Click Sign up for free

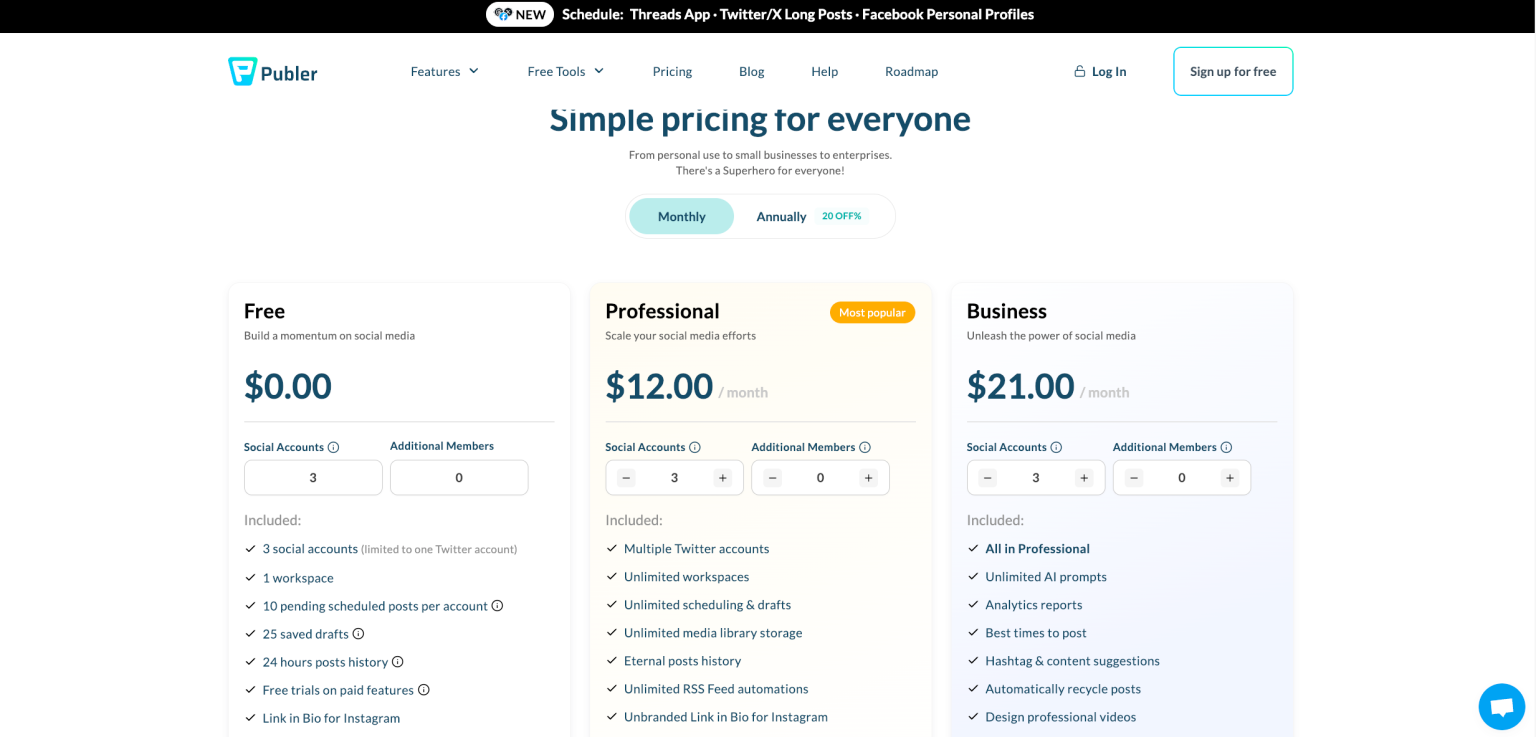tap(1233, 71)
